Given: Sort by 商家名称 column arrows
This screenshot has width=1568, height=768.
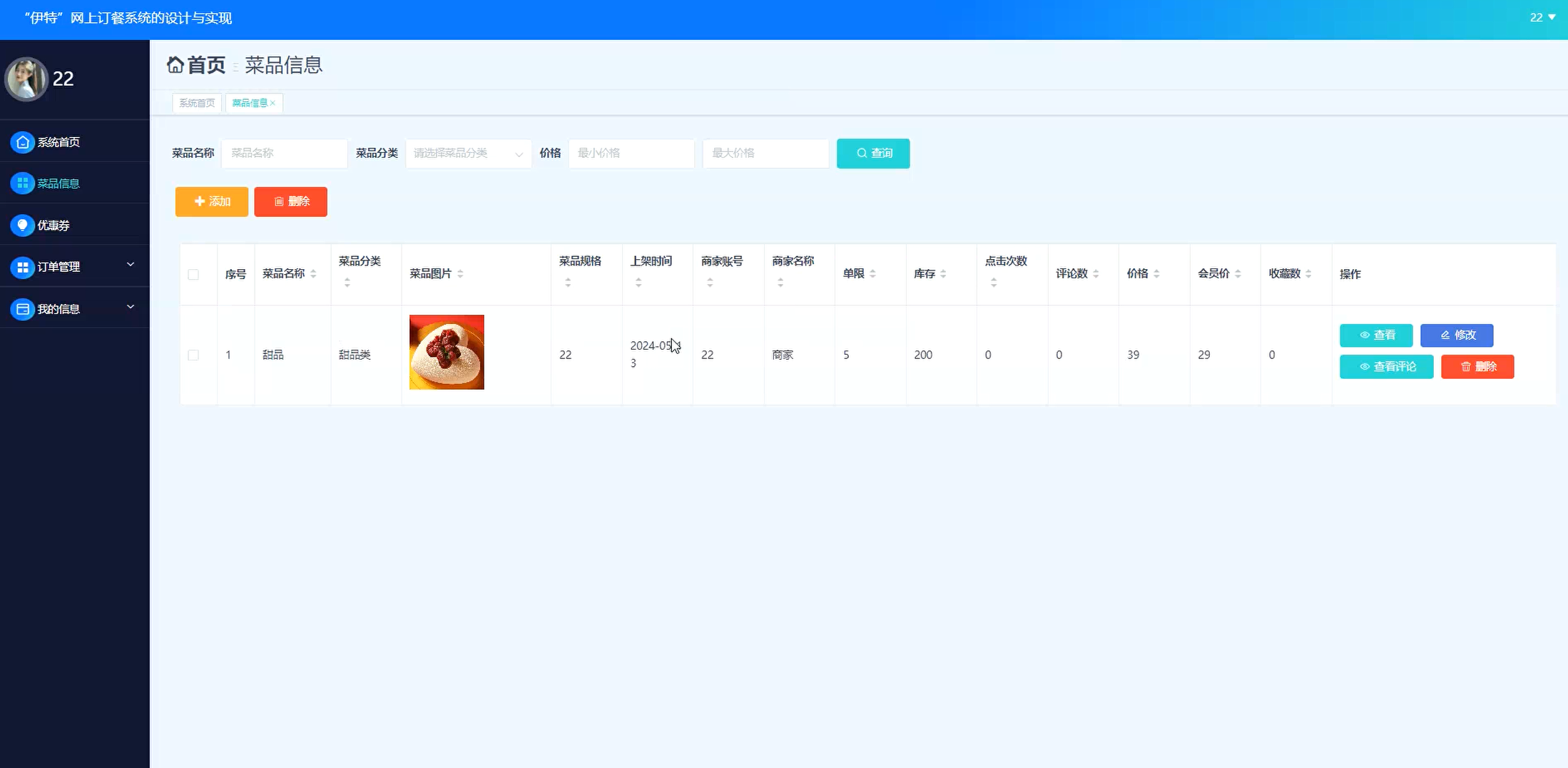Looking at the screenshot, I should click(x=780, y=283).
